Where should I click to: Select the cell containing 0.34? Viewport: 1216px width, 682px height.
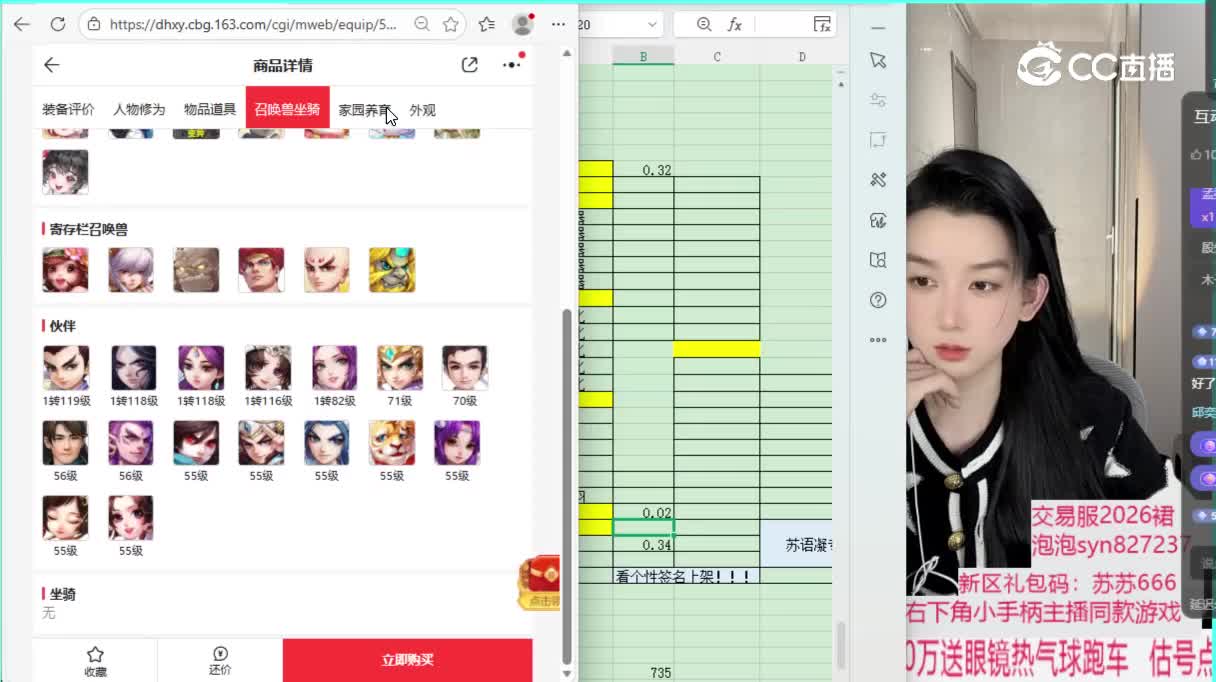[643, 544]
